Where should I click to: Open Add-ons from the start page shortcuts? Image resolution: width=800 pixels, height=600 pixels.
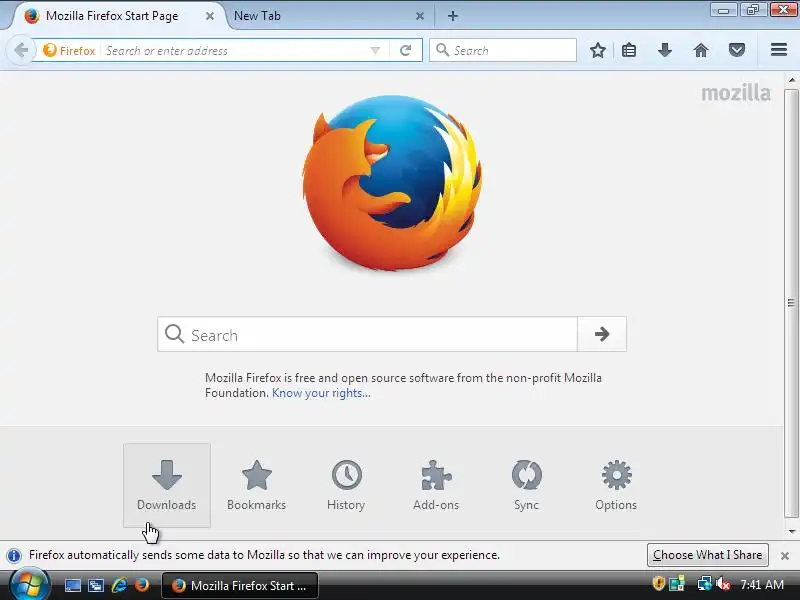coord(436,485)
